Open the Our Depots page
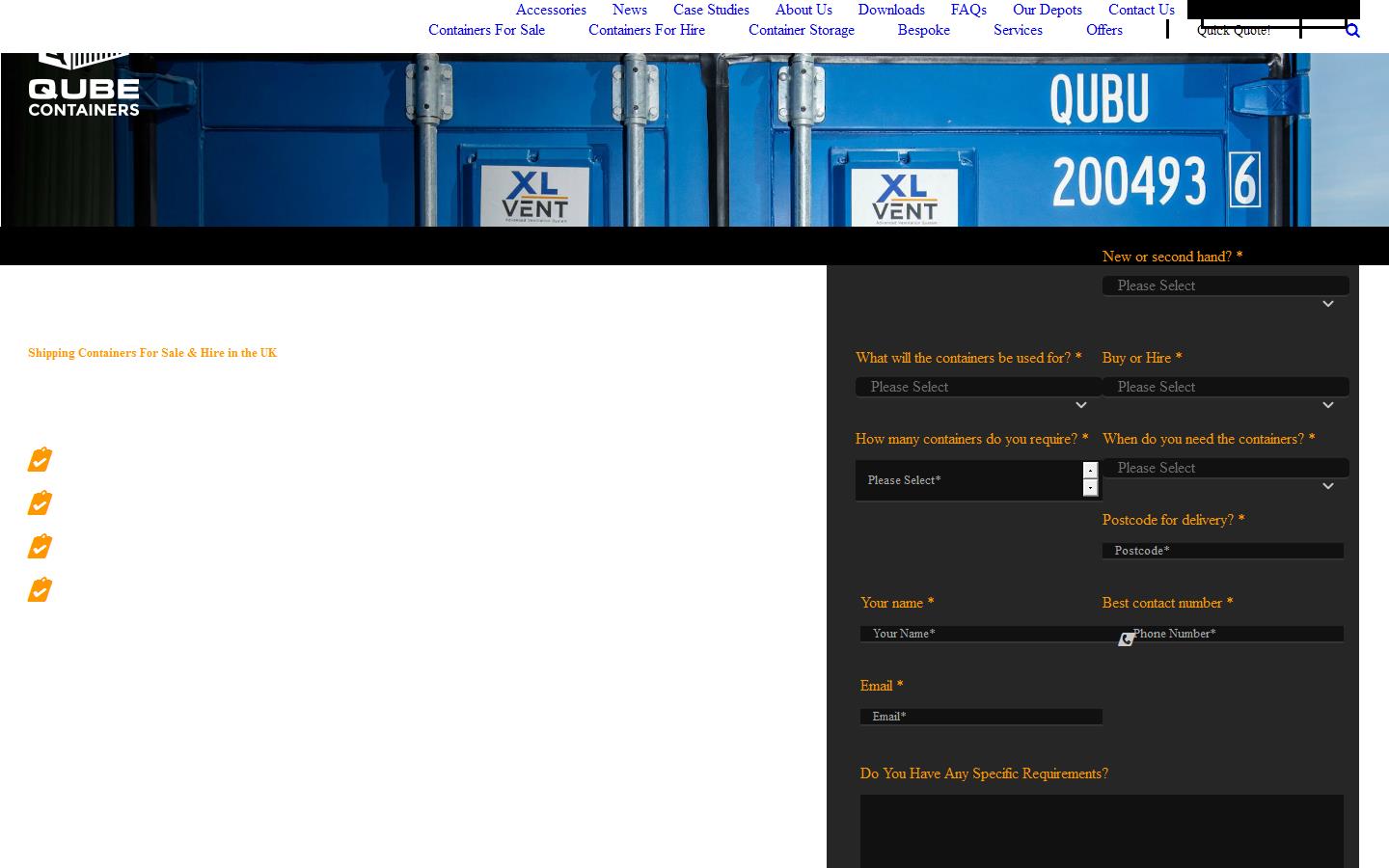The width and height of the screenshot is (1389, 868). (x=1047, y=10)
